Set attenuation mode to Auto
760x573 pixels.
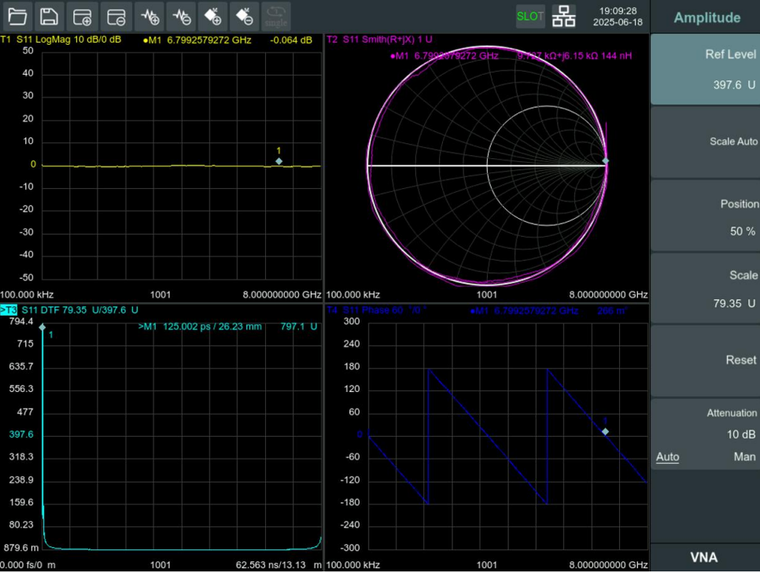pyautogui.click(x=667, y=457)
